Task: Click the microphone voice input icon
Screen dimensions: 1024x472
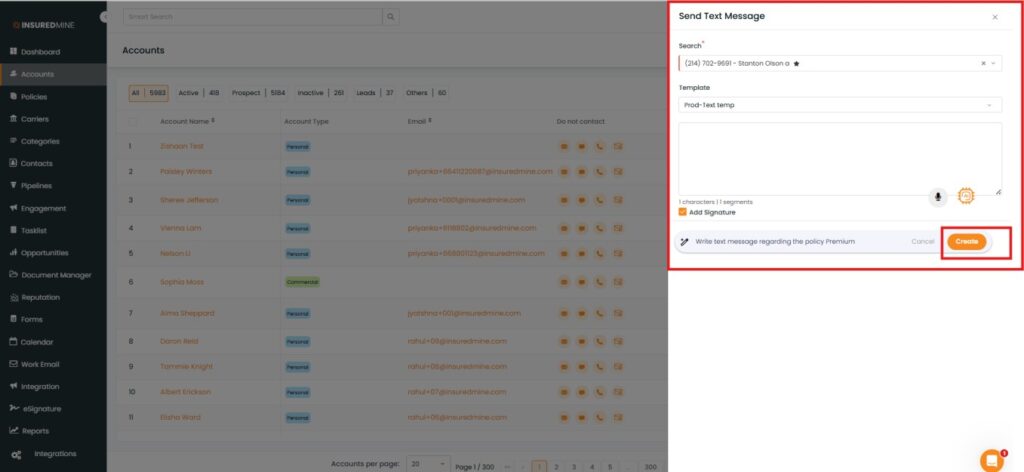Action: click(x=938, y=196)
